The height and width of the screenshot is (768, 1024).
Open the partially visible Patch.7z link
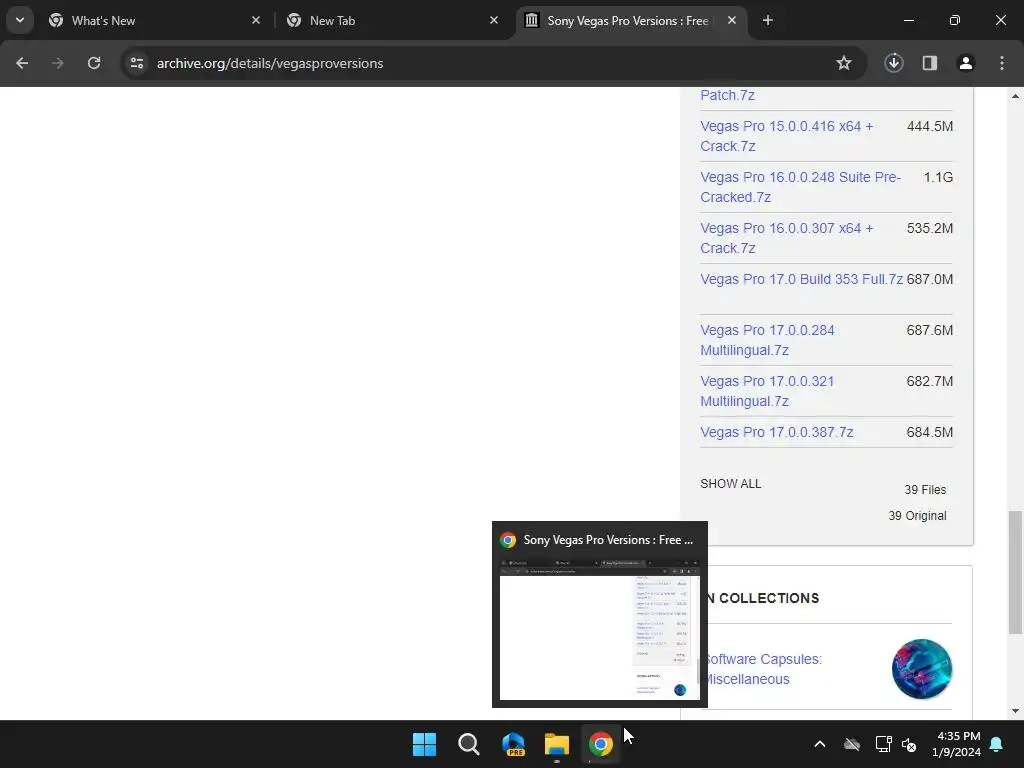click(x=727, y=95)
